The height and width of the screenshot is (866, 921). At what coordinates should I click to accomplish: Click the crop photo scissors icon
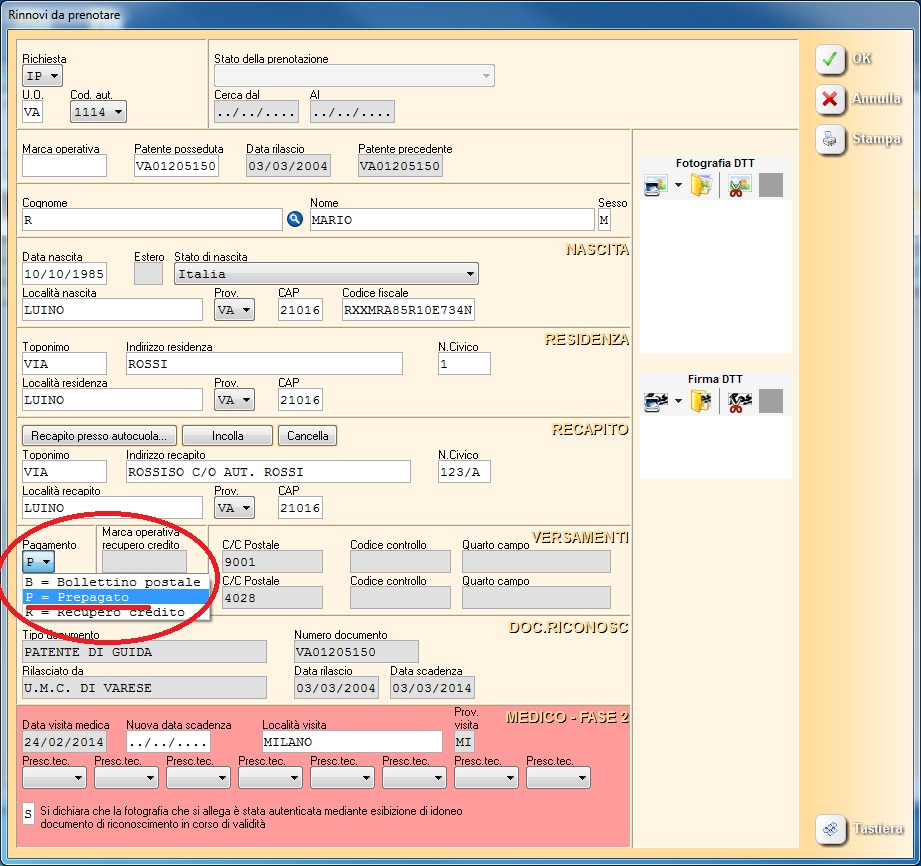click(x=739, y=186)
